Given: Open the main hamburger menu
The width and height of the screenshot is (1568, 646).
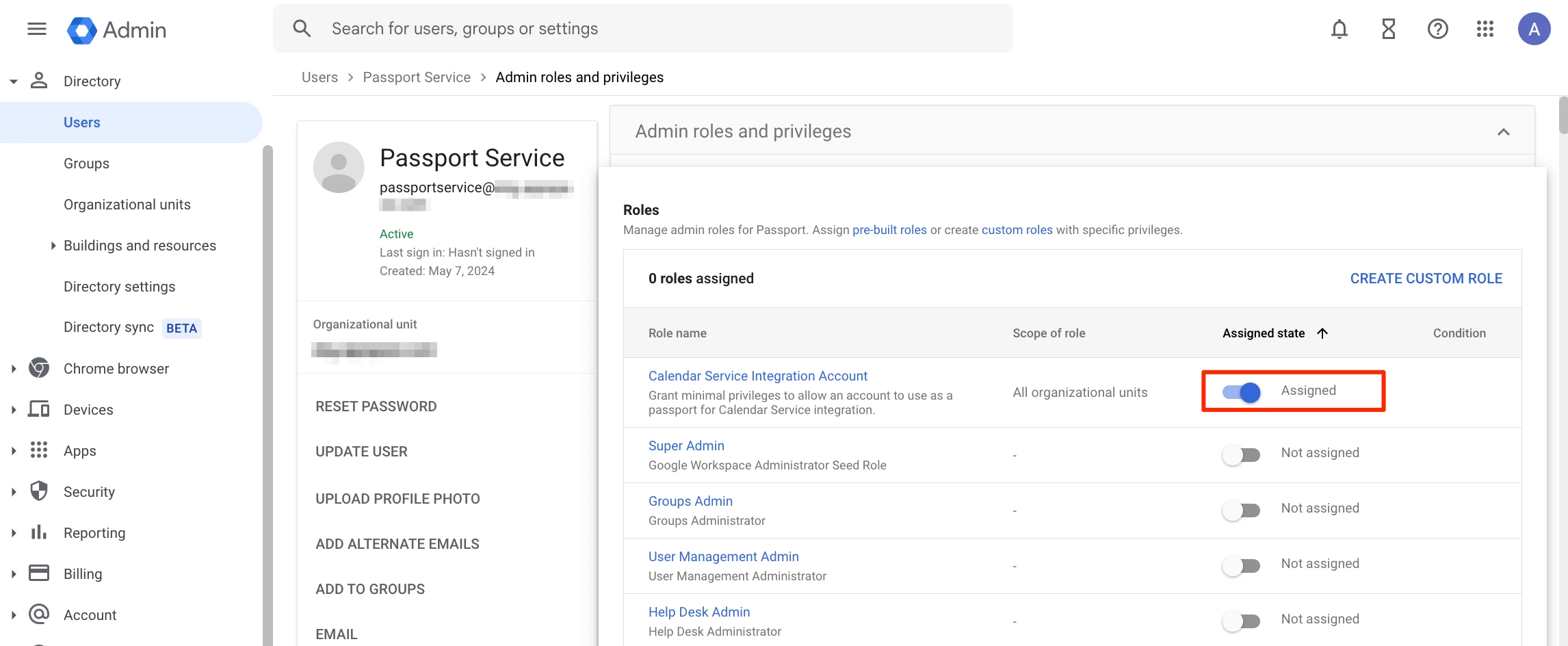Looking at the screenshot, I should point(37,29).
